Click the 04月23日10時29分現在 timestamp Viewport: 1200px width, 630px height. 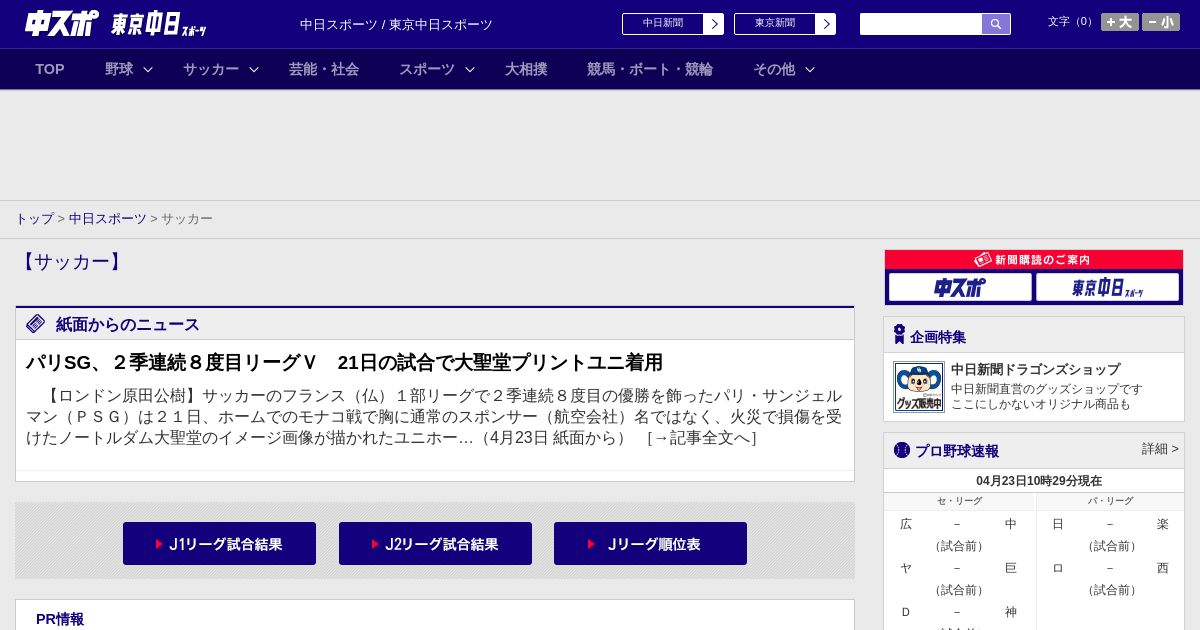(1039, 481)
